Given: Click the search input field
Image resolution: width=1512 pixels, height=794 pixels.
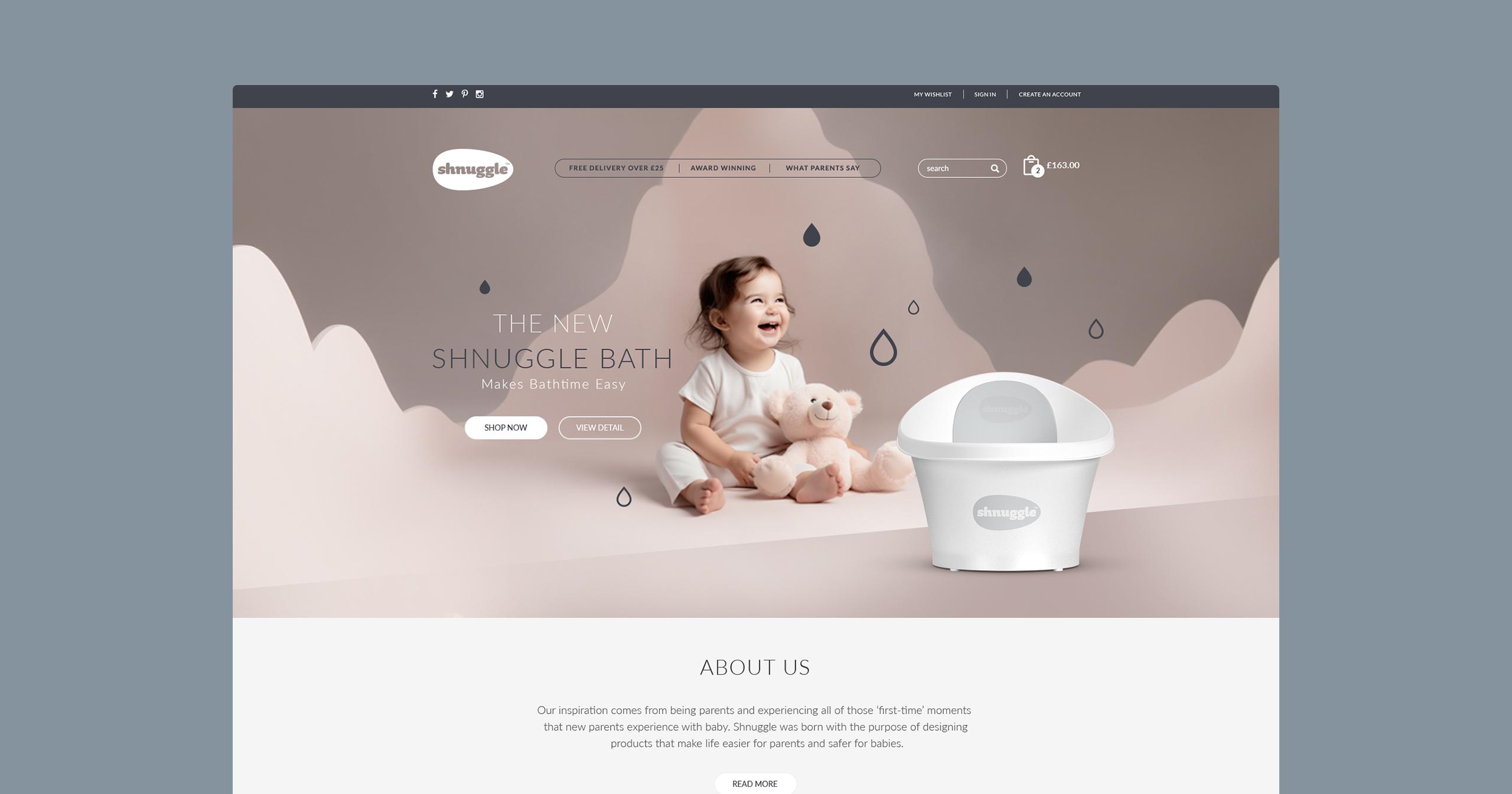Looking at the screenshot, I should (956, 167).
